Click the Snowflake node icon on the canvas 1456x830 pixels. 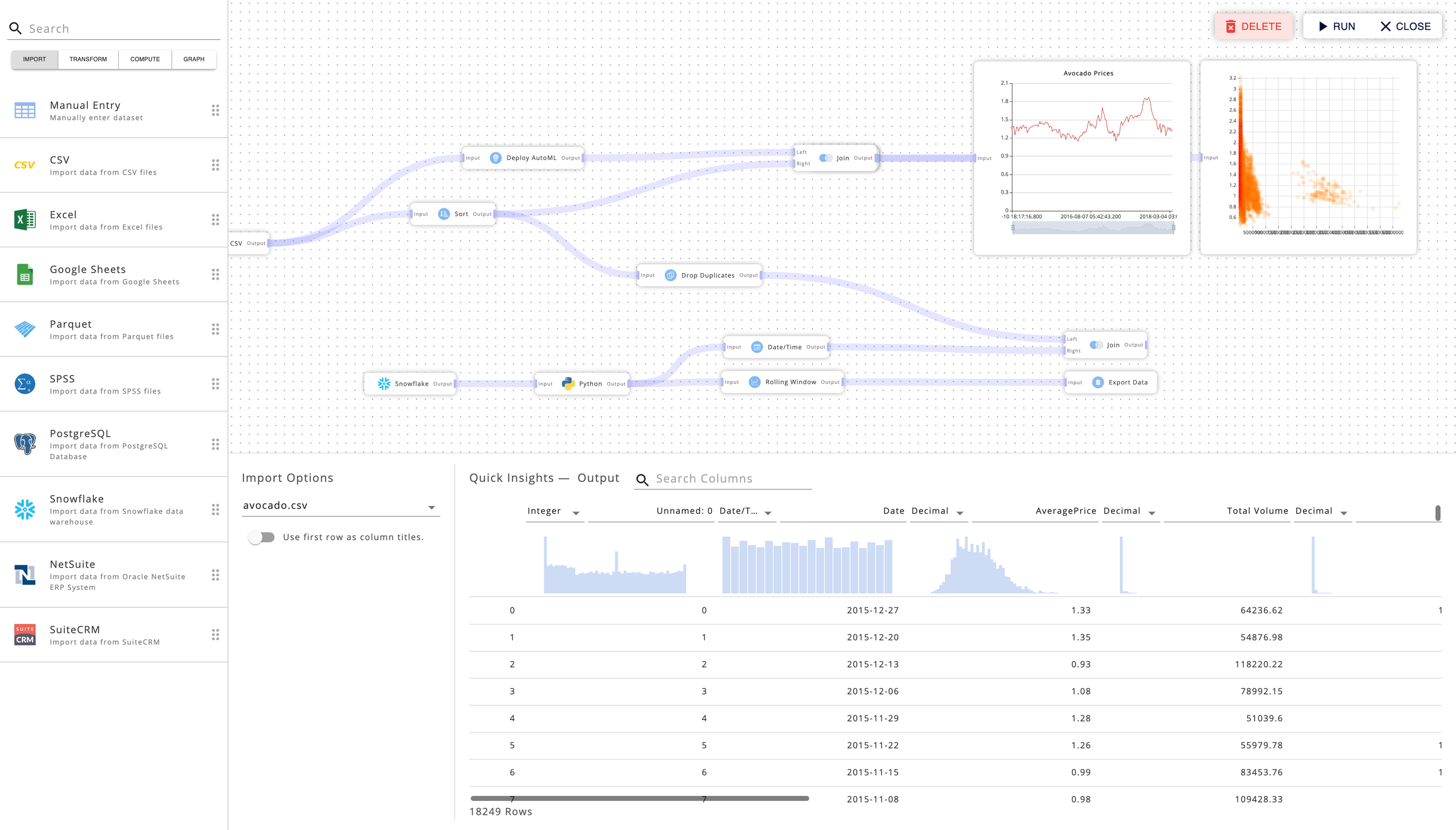click(x=384, y=383)
